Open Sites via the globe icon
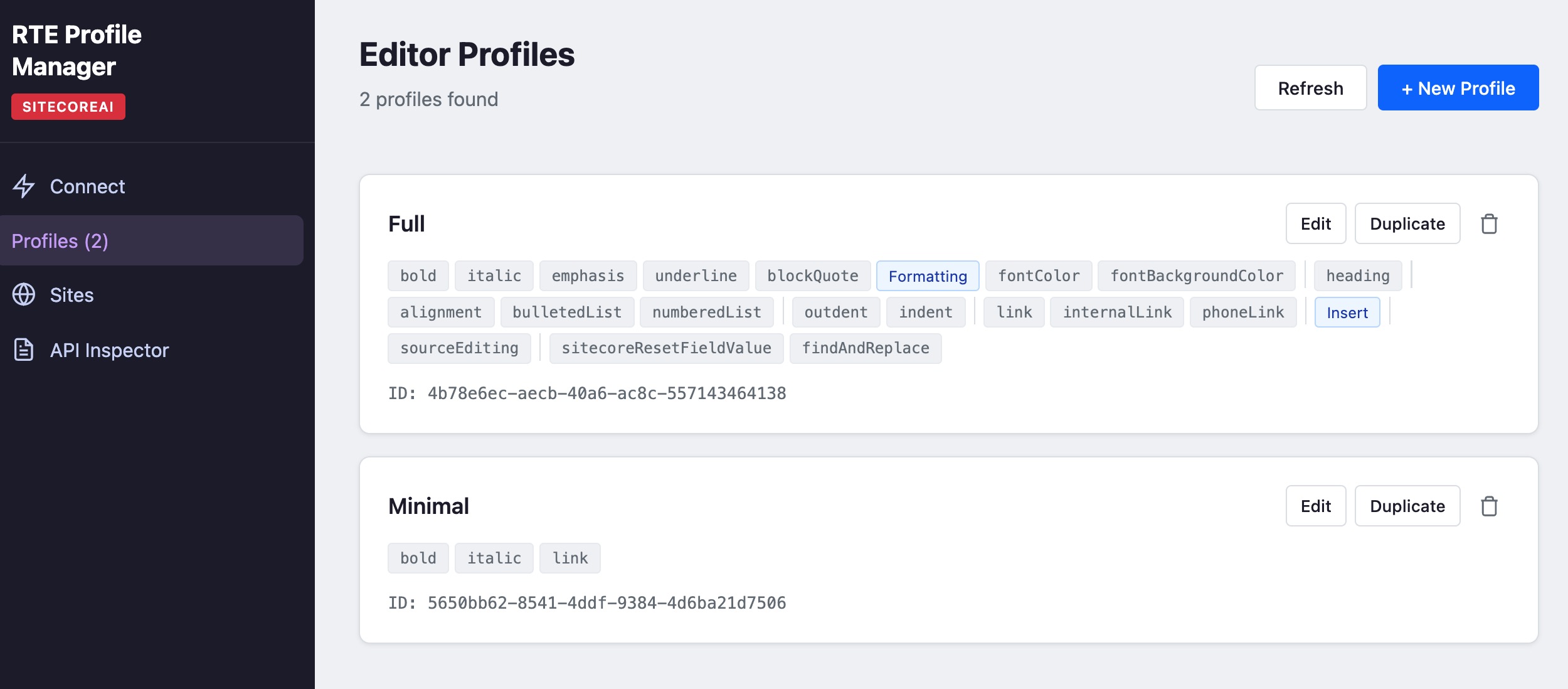 (25, 295)
